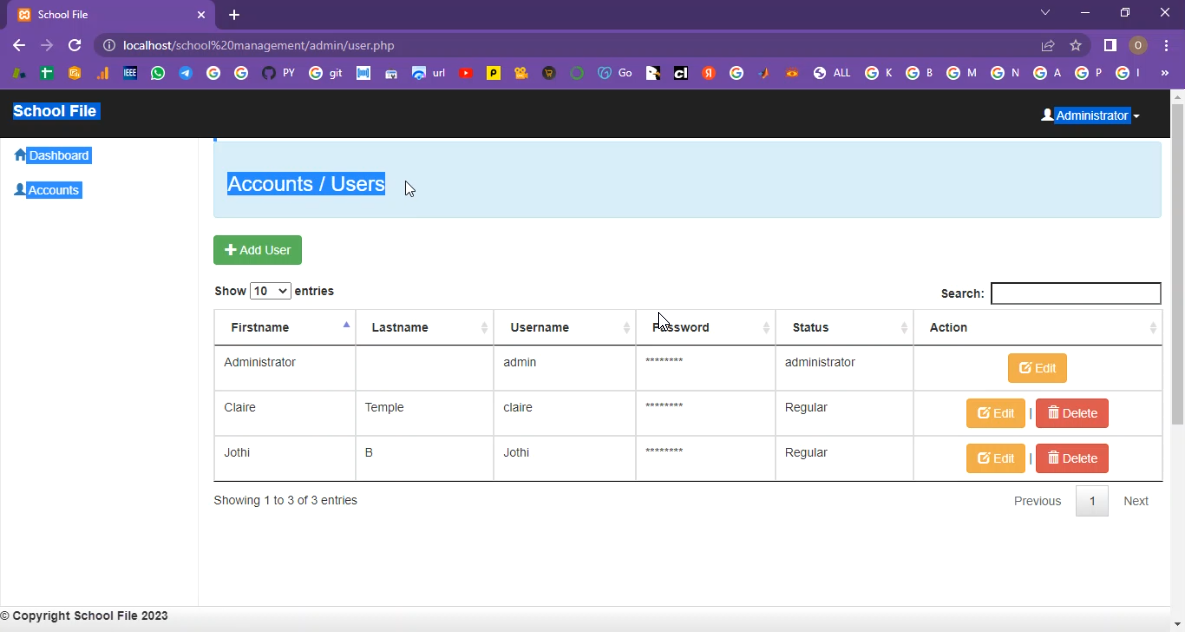The image size is (1185, 632).
Task: Expand the Administrator user menu
Action: point(1090,116)
